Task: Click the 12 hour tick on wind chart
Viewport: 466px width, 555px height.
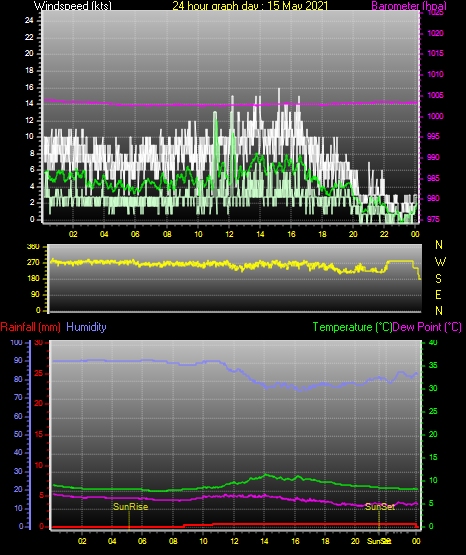Action: [x=229, y=234]
